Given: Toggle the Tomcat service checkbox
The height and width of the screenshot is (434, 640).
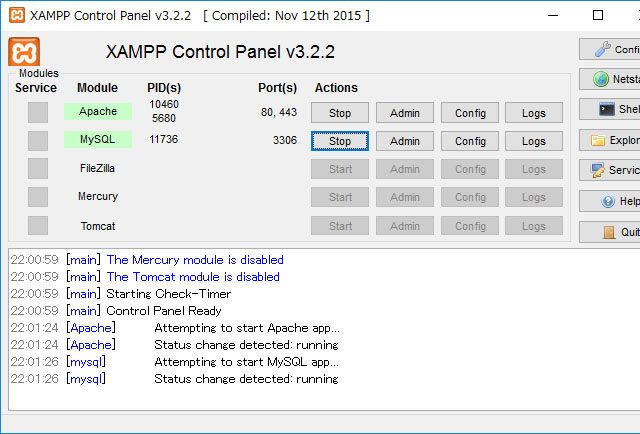Looking at the screenshot, I should tap(38, 225).
